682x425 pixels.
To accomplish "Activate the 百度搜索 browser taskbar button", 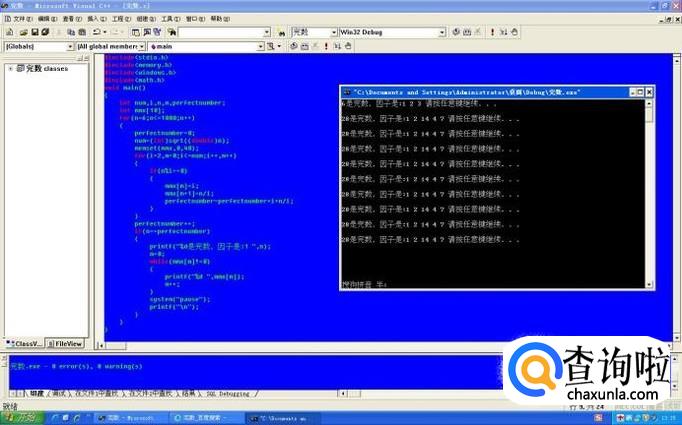I will click(x=205, y=418).
